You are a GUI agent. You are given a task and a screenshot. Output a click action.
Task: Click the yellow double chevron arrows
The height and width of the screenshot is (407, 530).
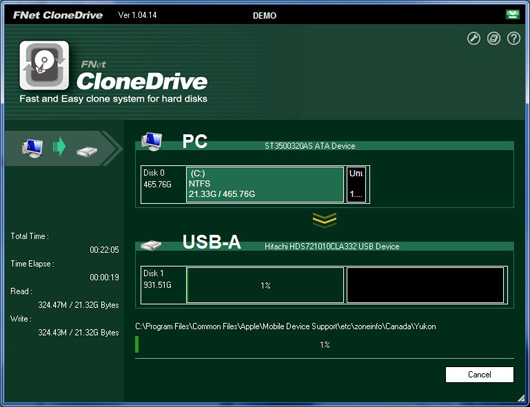(x=324, y=220)
